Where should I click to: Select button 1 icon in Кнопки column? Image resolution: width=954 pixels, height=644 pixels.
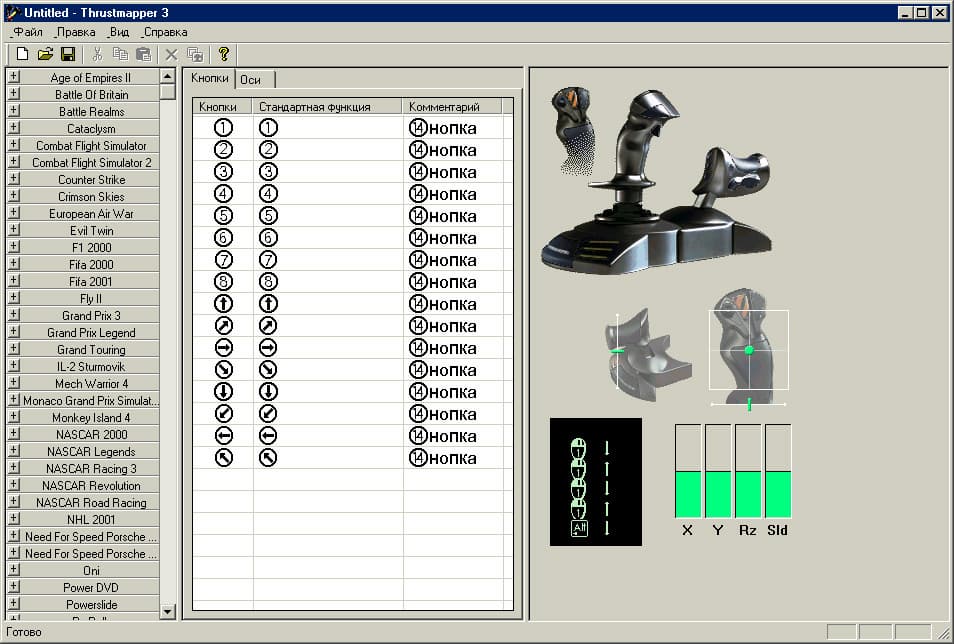coord(223,127)
